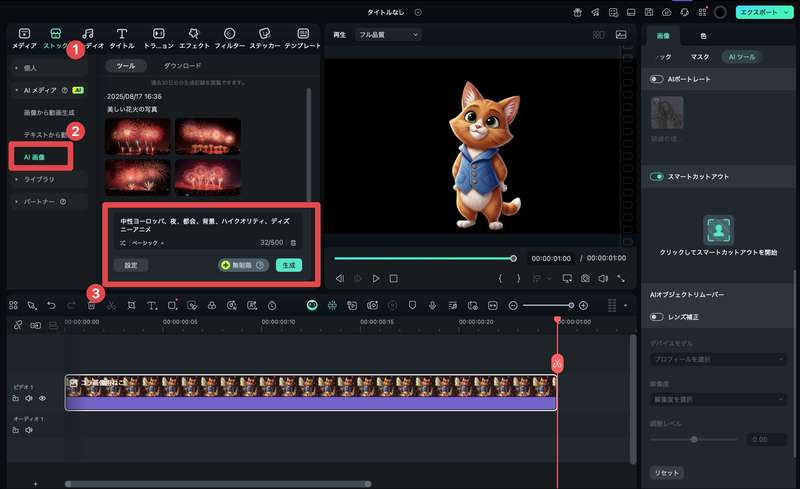Toggle the スマートカットアウト switch

click(656, 177)
